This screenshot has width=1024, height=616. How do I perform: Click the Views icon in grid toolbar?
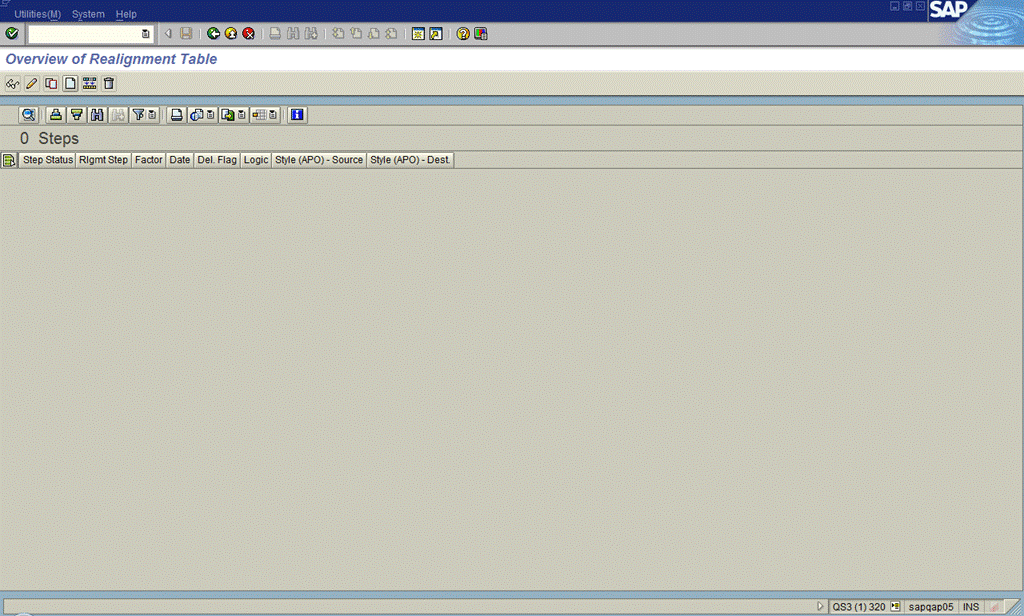[197, 115]
